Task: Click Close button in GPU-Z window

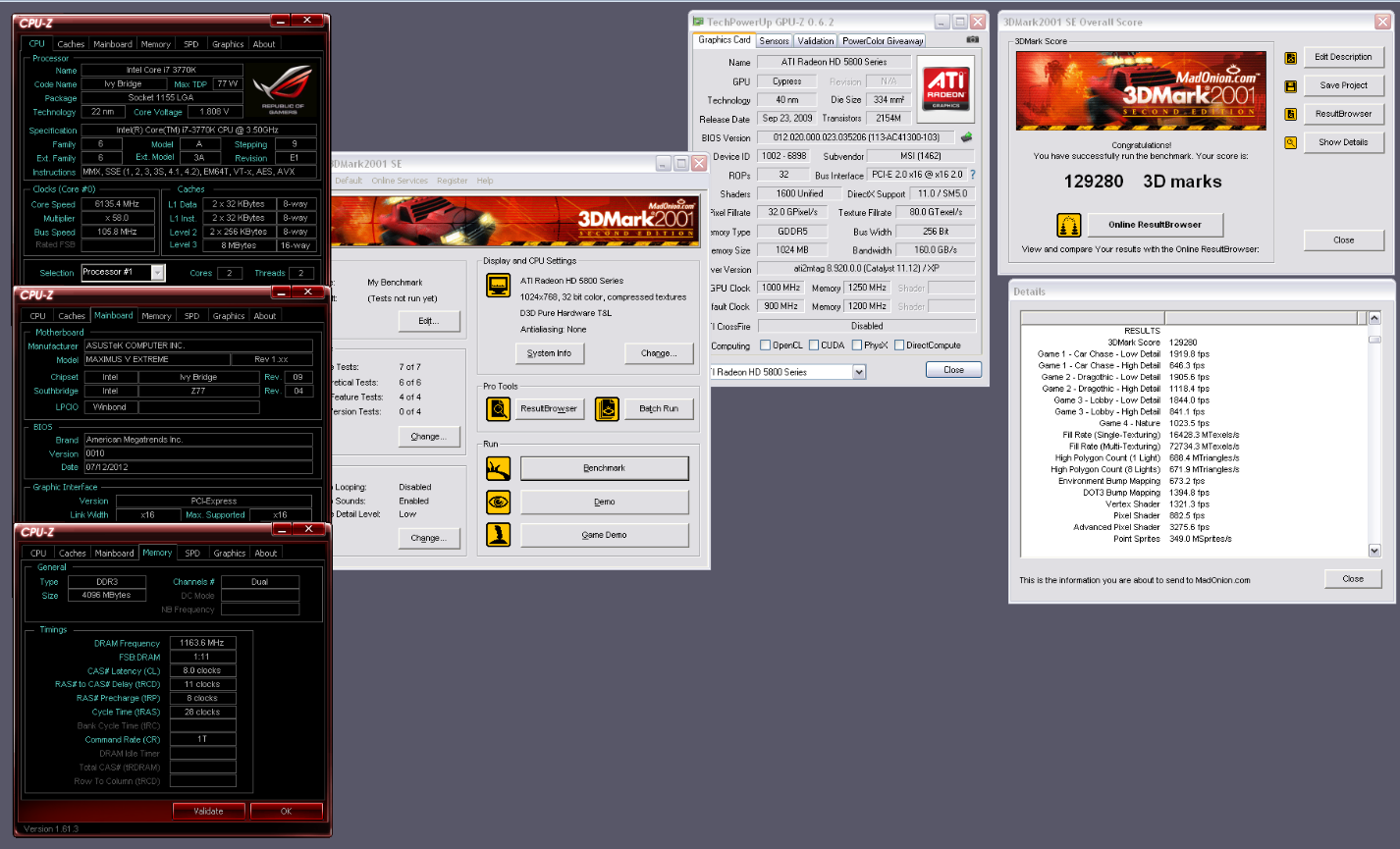Action: tap(954, 370)
